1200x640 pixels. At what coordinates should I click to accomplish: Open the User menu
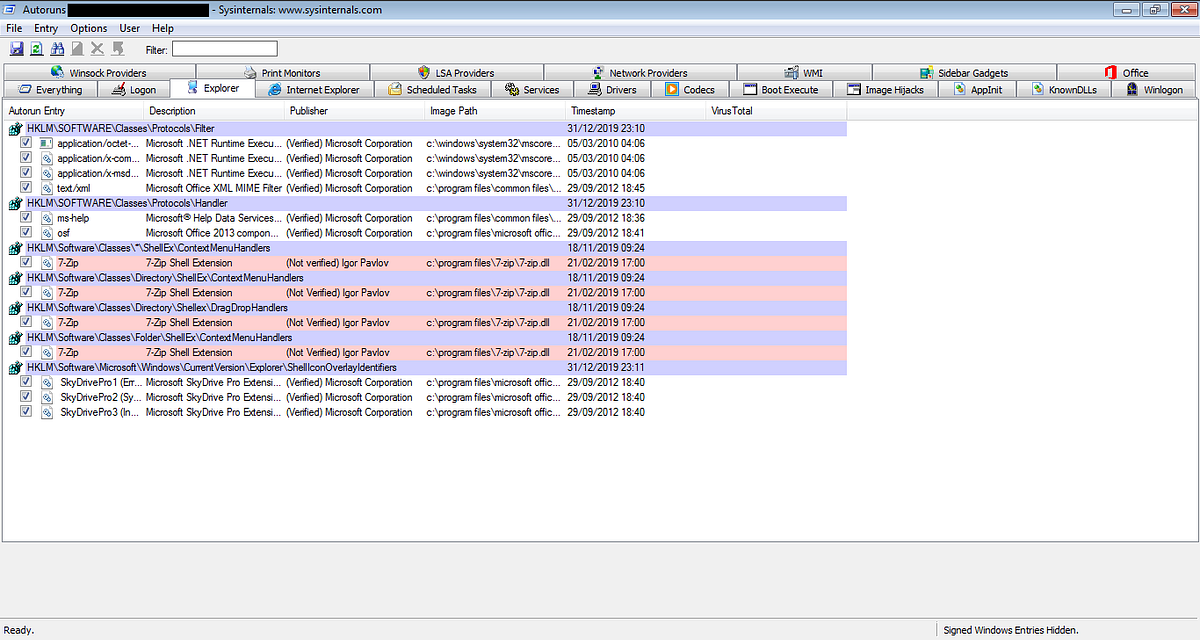(x=130, y=28)
